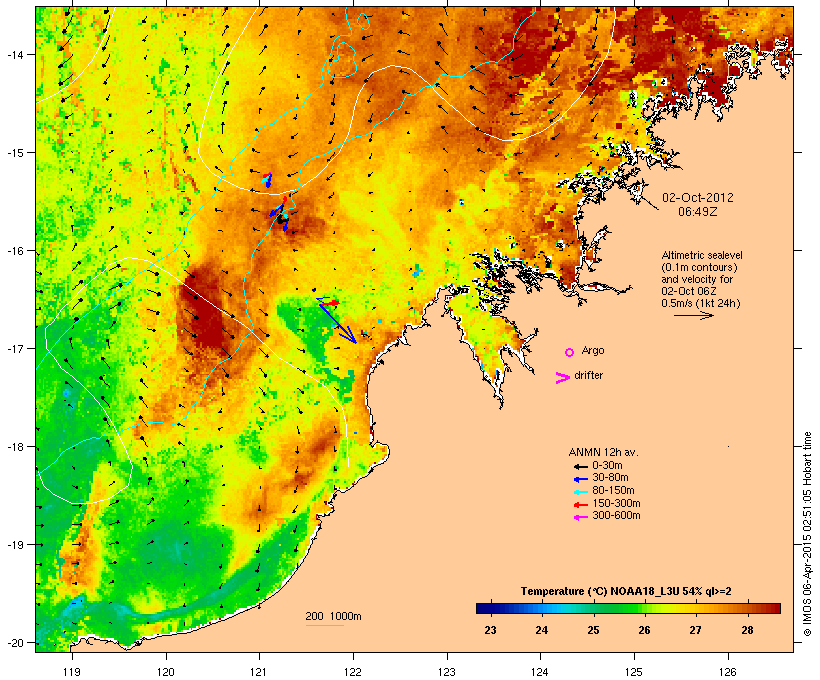Click the large blue mooring current arrow near 122E 17S
The width and height of the screenshot is (820, 680).
[x=338, y=322]
